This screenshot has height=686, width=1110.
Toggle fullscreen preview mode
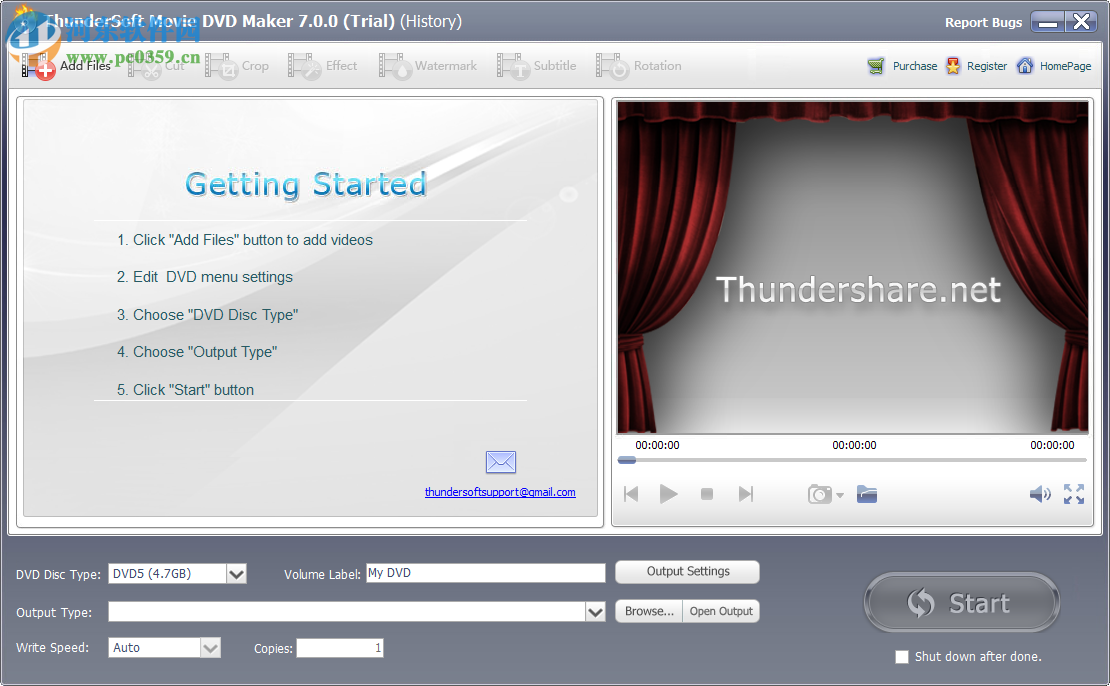click(x=1074, y=493)
